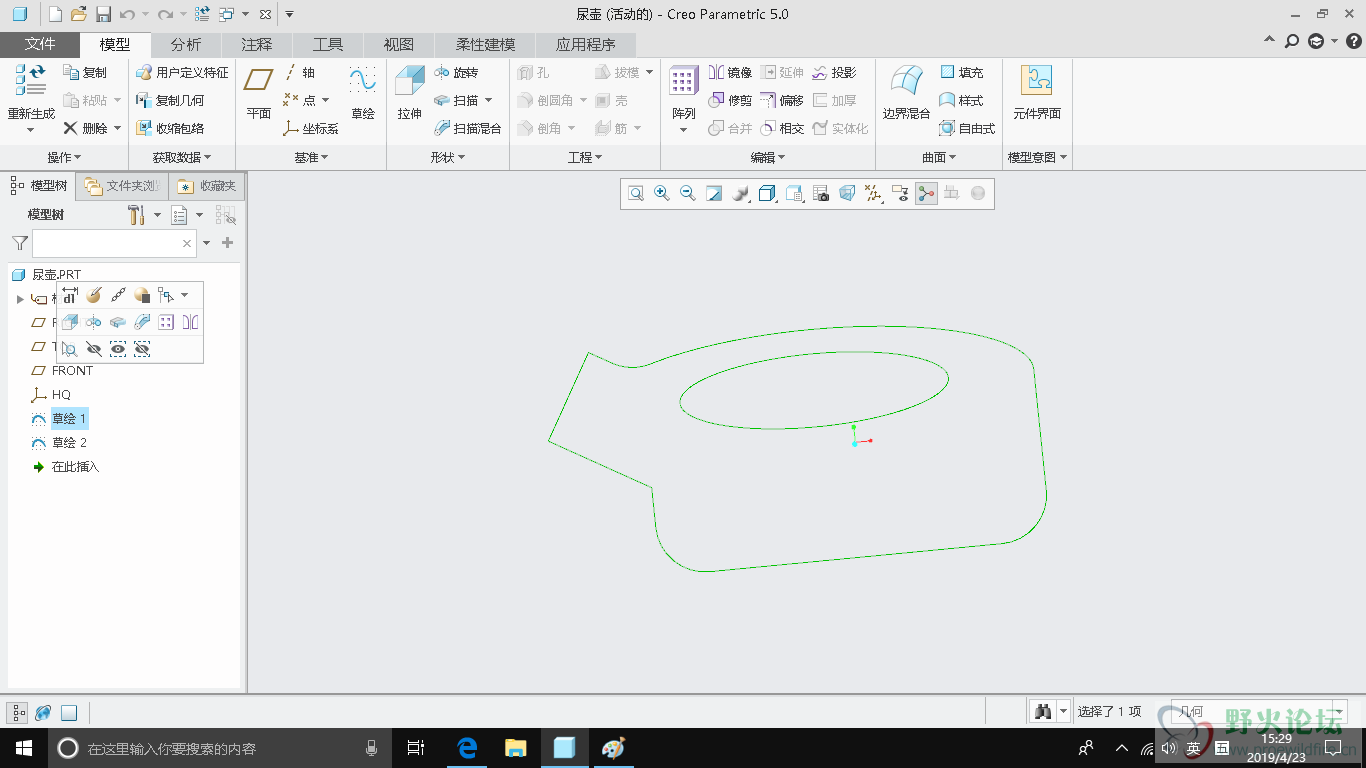
Task: Switch to the 视图 (View) ribbon tab
Action: pyautogui.click(x=399, y=44)
